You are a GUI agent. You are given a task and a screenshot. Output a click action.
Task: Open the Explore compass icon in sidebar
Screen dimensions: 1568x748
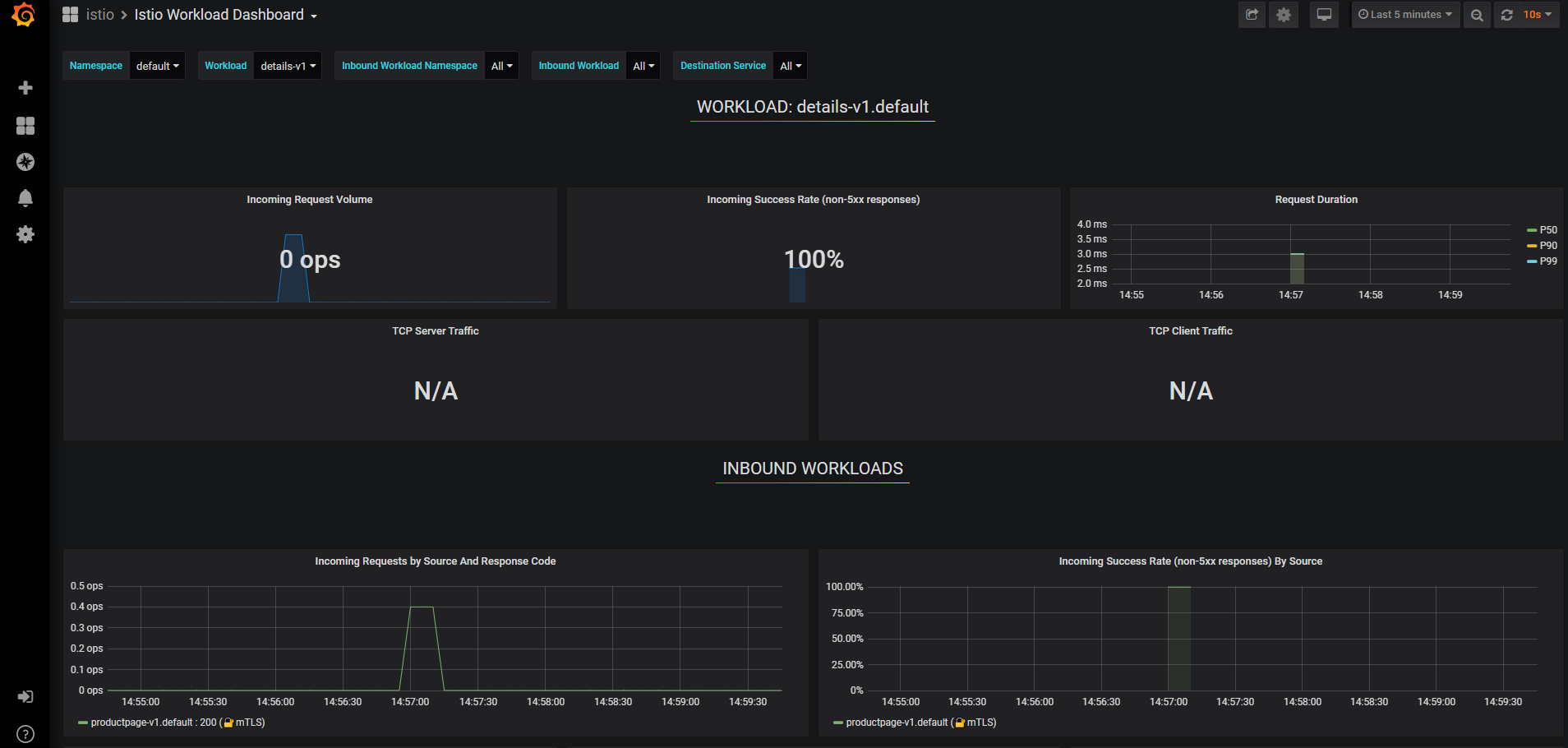point(25,162)
